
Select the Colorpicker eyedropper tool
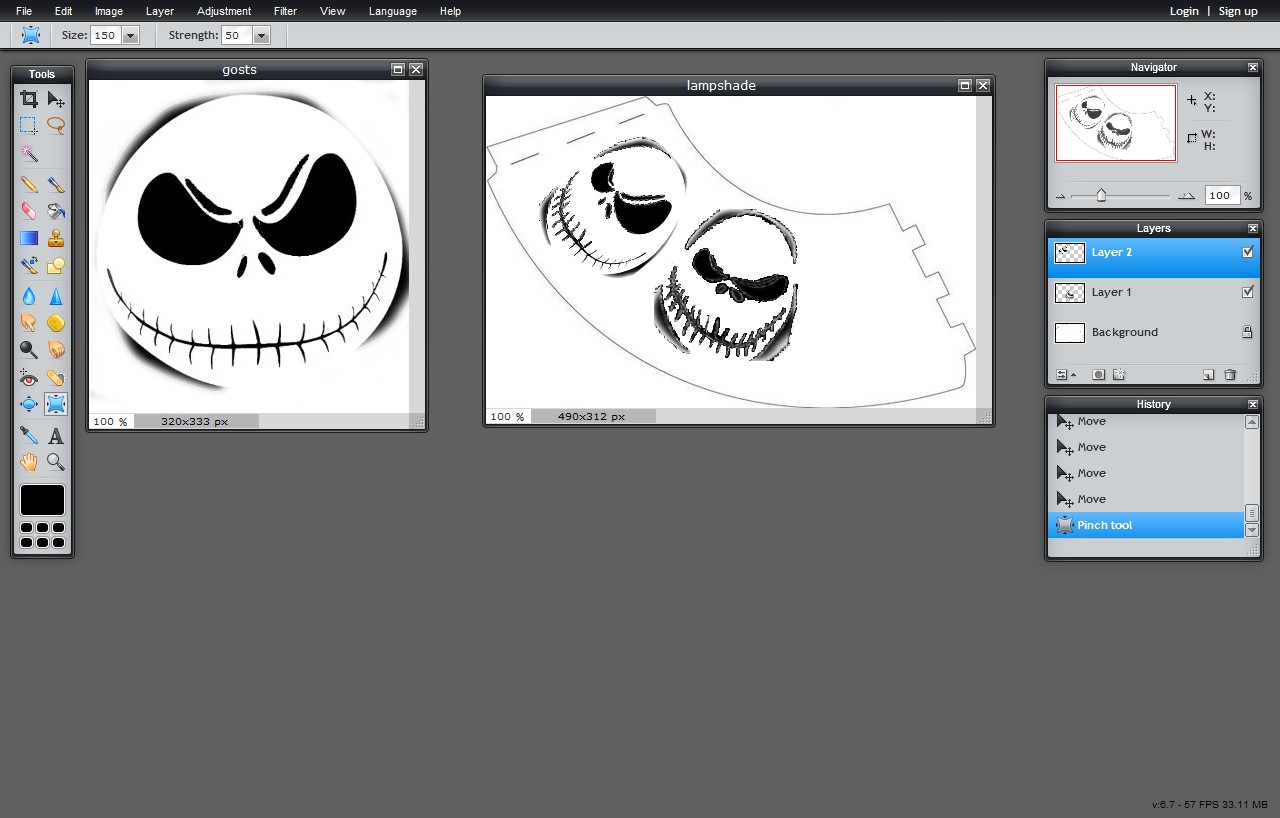click(29, 435)
